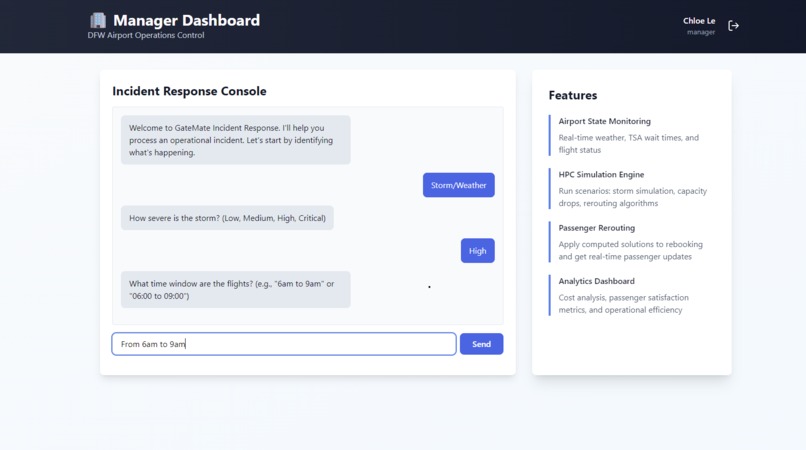Click the Storm/Weather reply bubble
This screenshot has height=450, width=806.
[459, 185]
